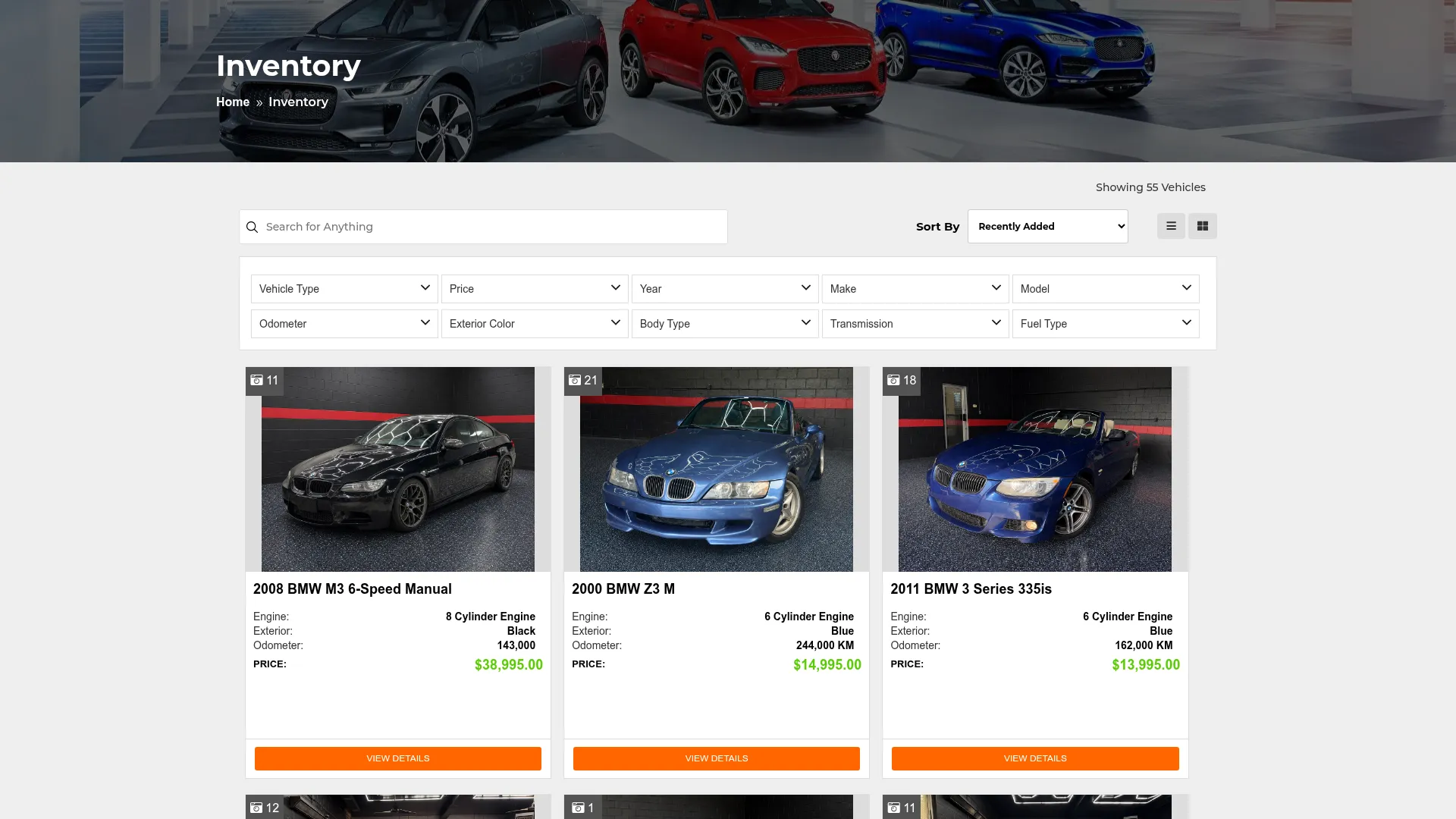Open photo count 1 badge on lower card
The width and height of the screenshot is (1456, 819).
pyautogui.click(x=583, y=808)
